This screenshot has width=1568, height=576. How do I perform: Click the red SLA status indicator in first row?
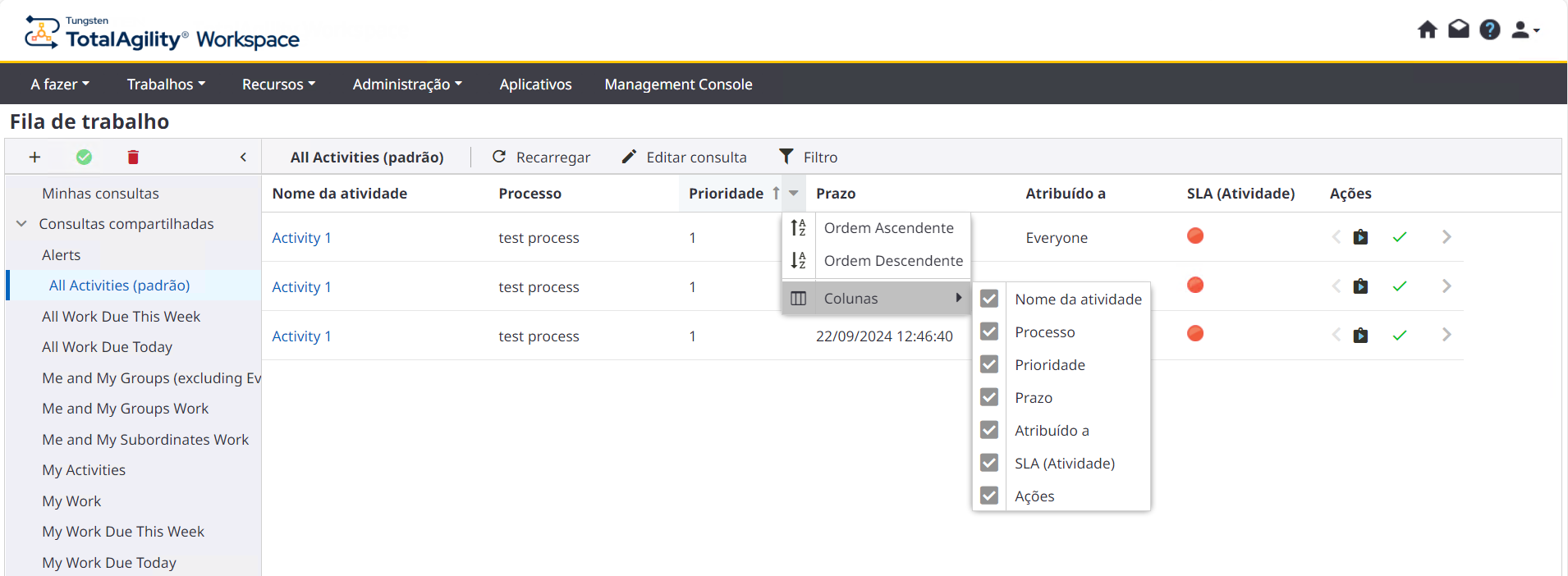[x=1195, y=236]
